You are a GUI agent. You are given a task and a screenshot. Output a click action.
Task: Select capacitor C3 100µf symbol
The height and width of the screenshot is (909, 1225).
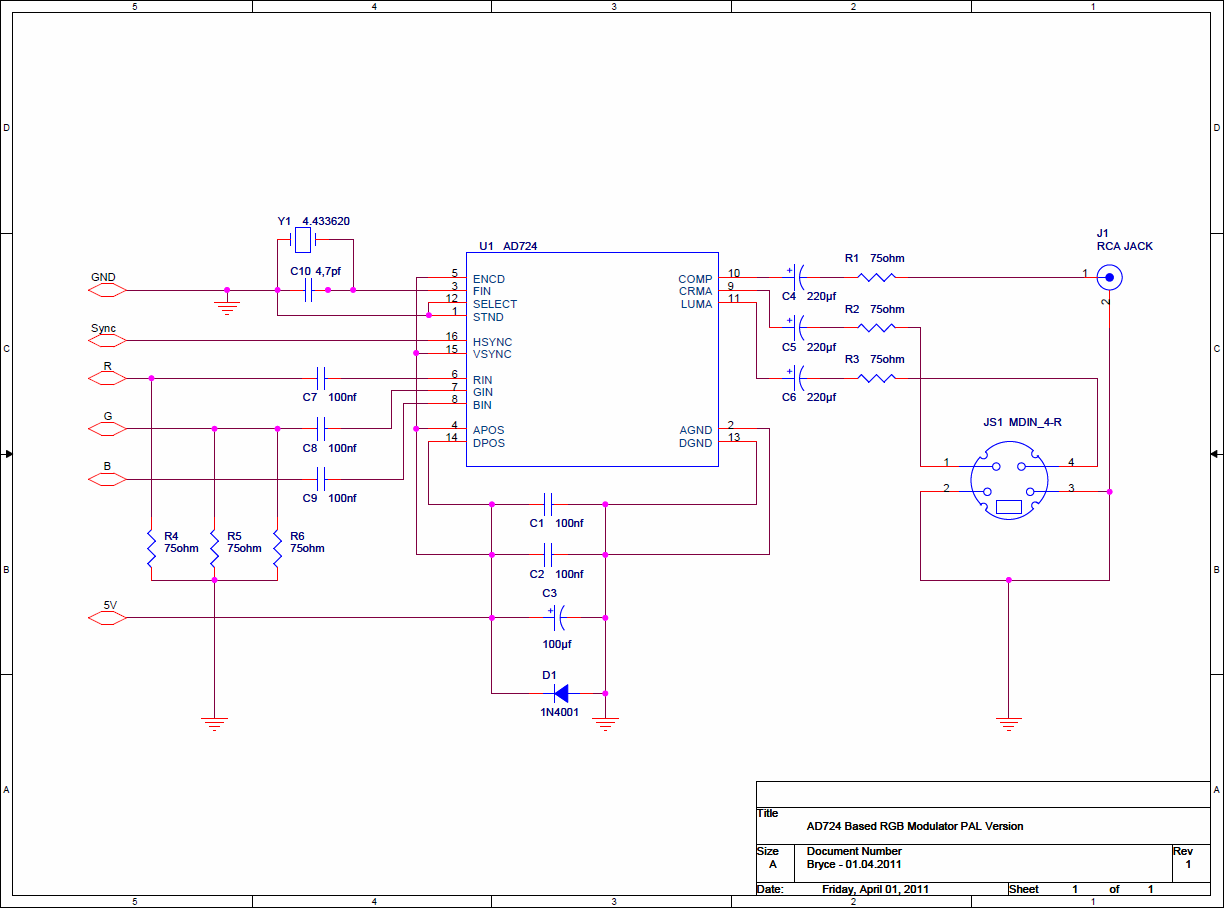(x=555, y=618)
